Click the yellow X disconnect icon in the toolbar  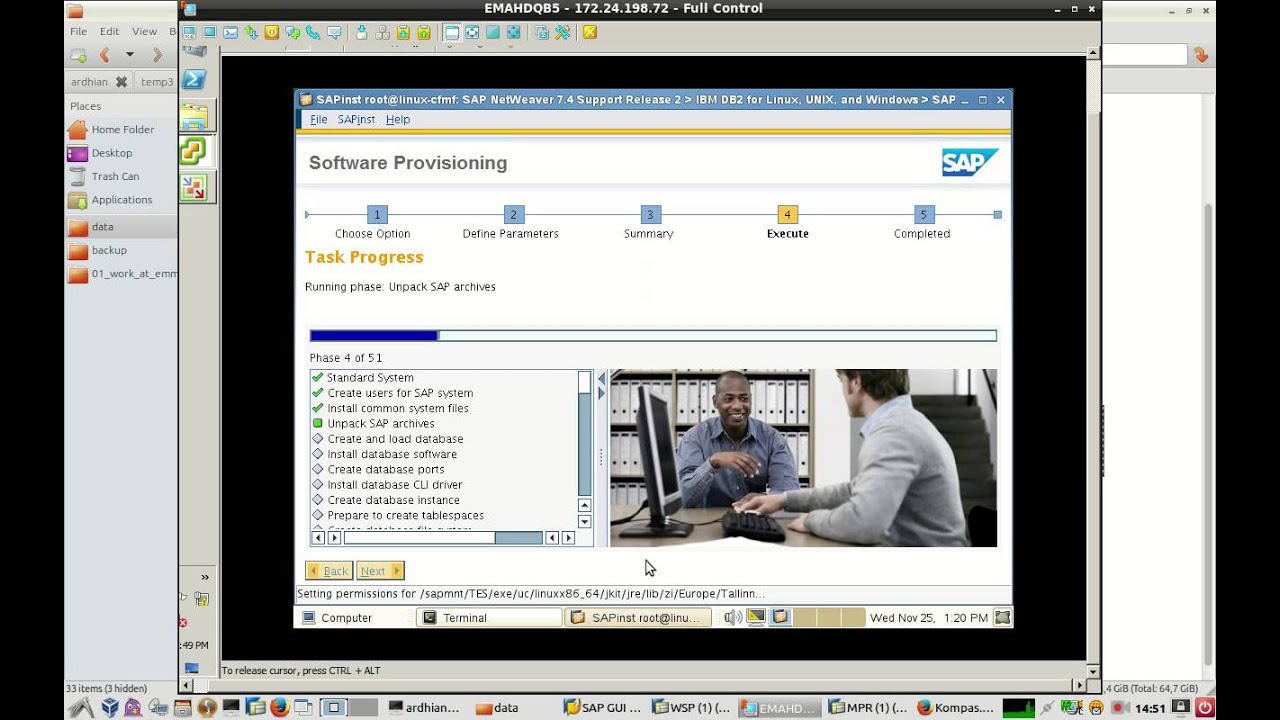[x=590, y=32]
